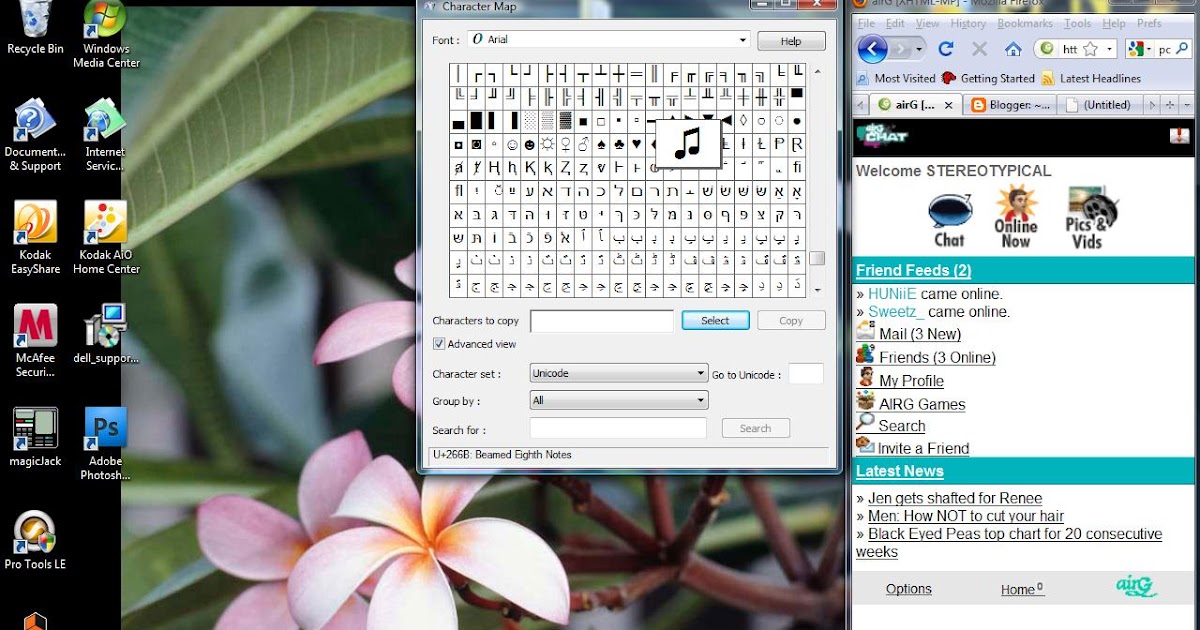This screenshot has width=1200, height=630.
Task: Open the My Profile link
Action: click(x=911, y=380)
